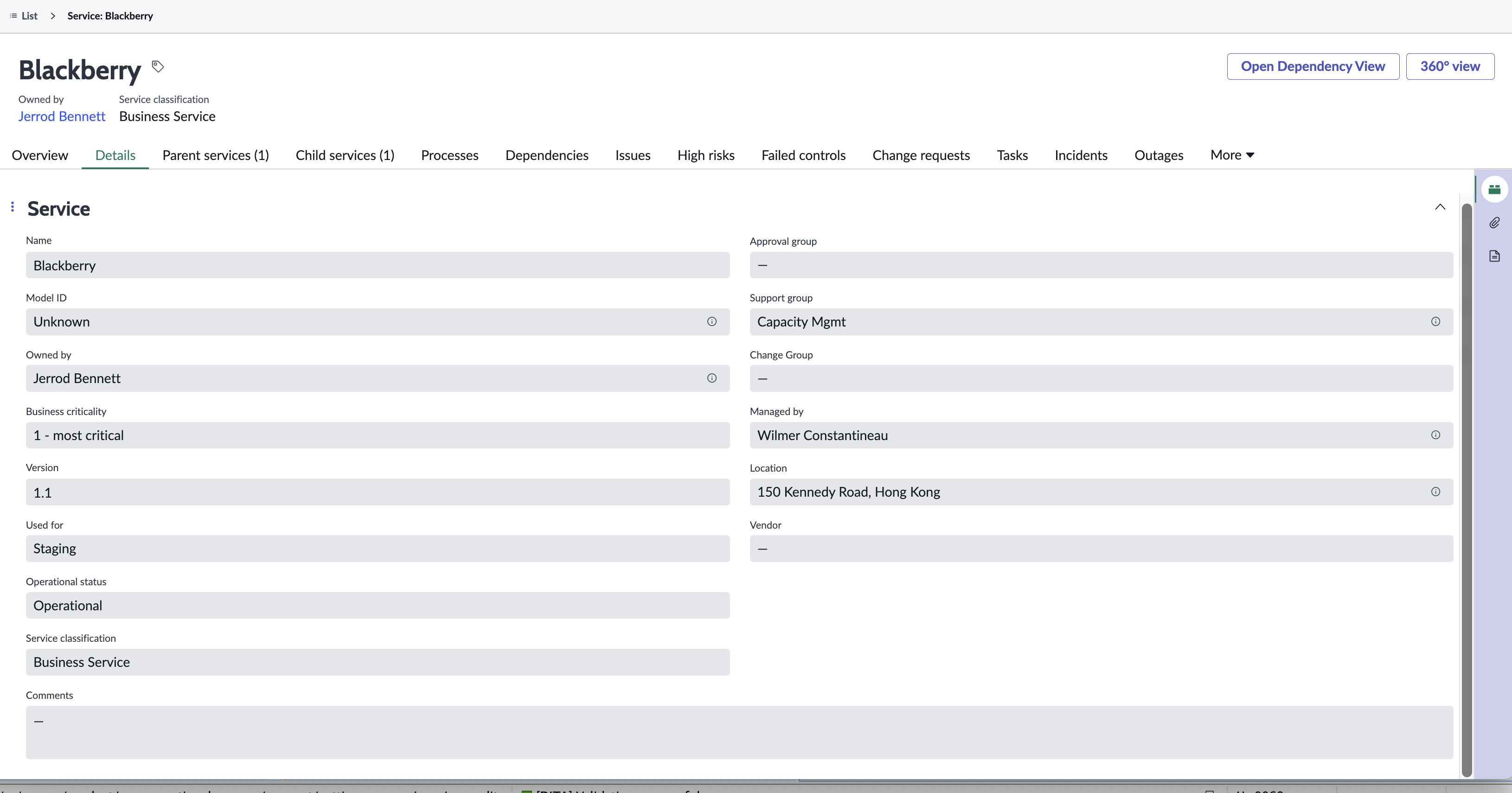Expand the More tabs dropdown
This screenshot has width=1512, height=793.
1232,155
